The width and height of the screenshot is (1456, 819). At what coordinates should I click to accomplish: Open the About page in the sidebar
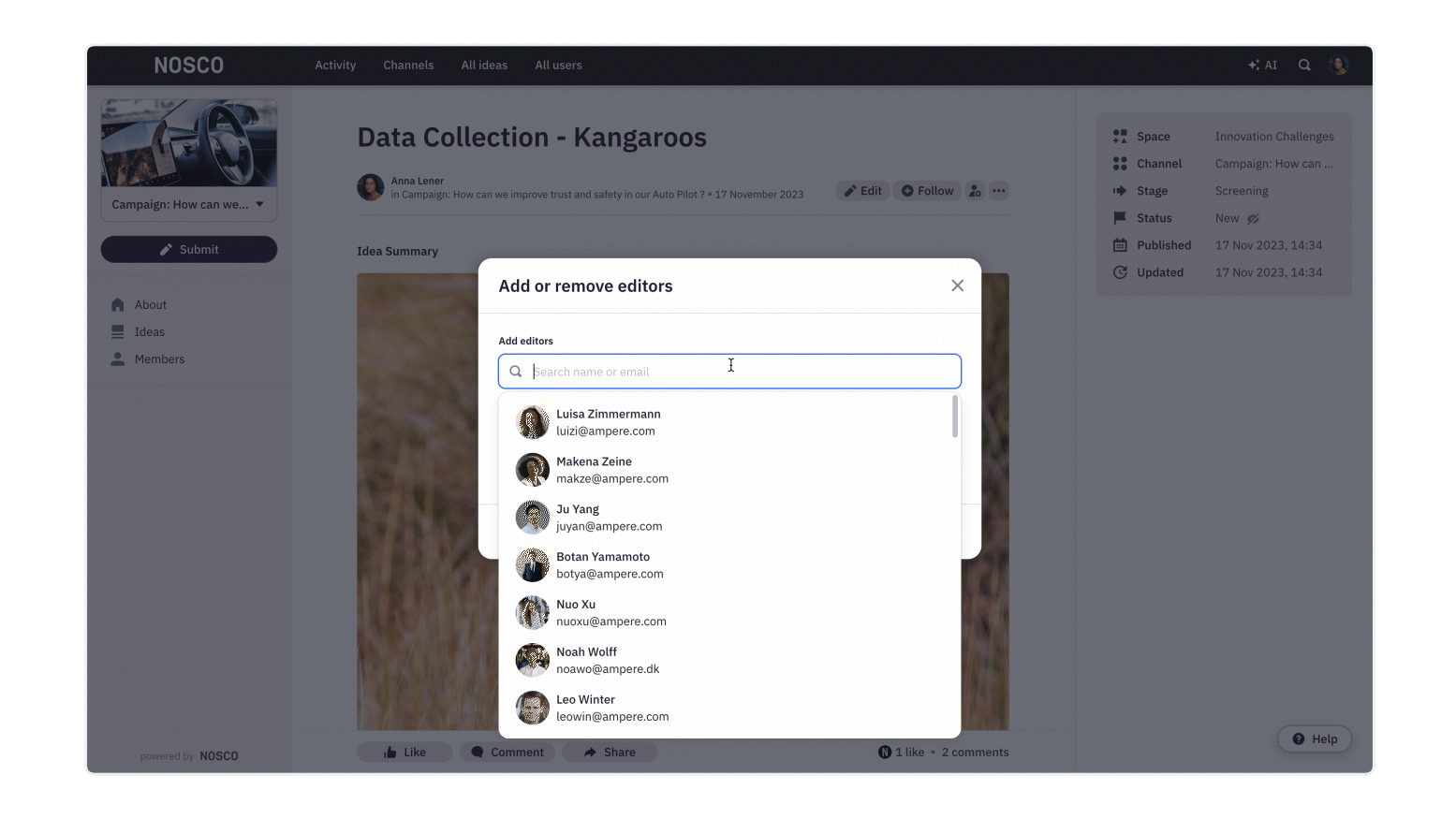[x=150, y=305]
